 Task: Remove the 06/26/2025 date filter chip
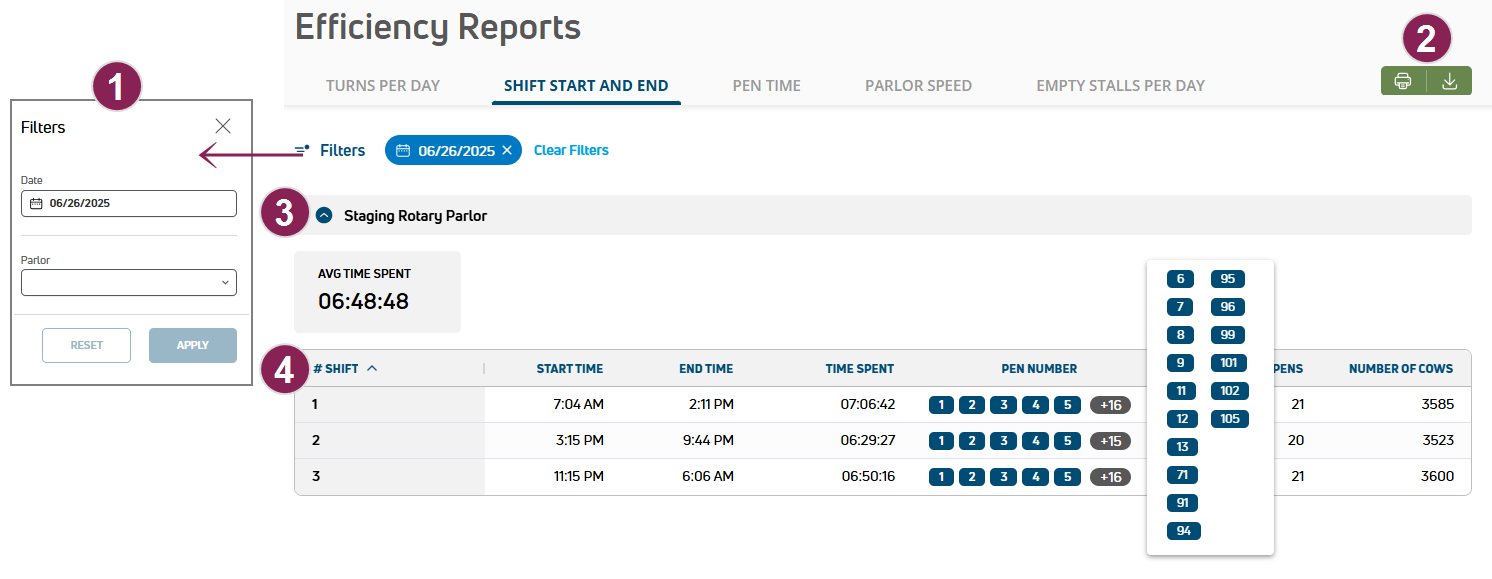click(x=507, y=150)
